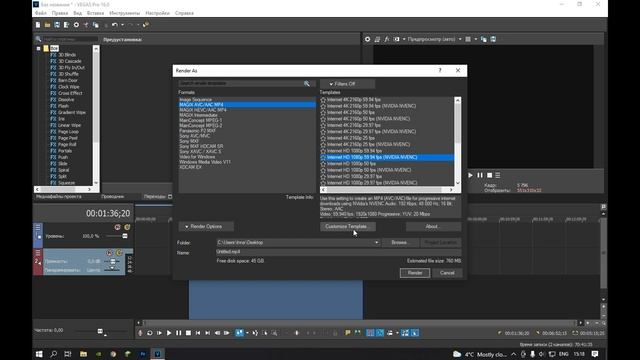
Task: Open Windows Start menu
Action: tap(39, 354)
